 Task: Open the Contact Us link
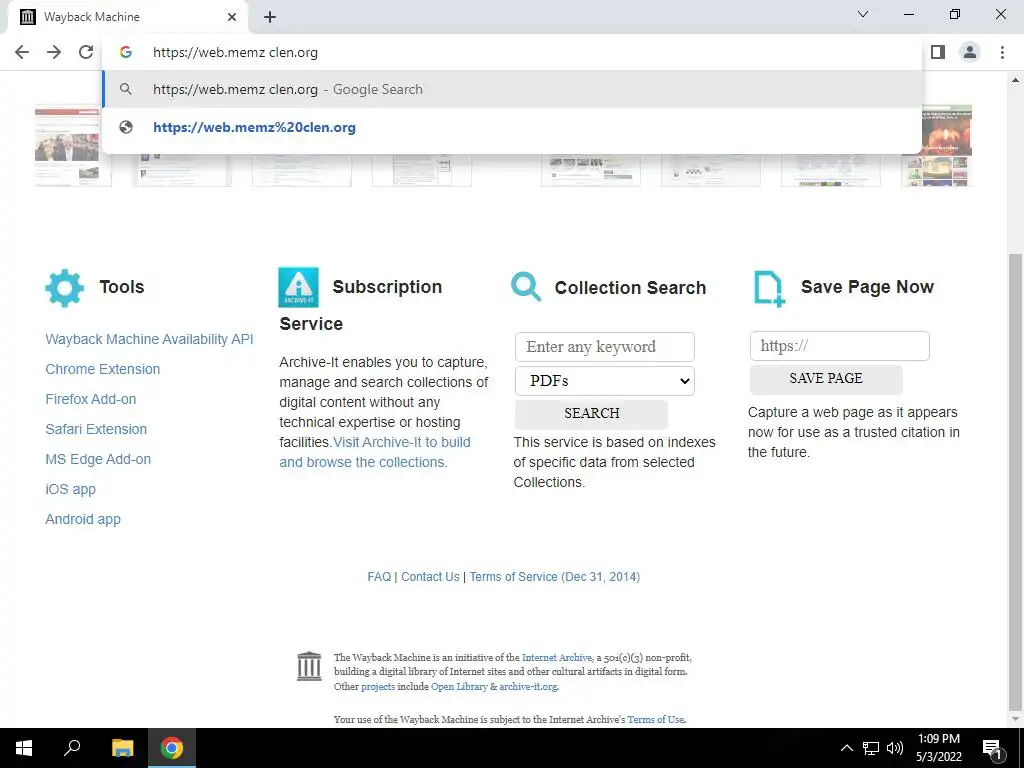[x=430, y=577]
